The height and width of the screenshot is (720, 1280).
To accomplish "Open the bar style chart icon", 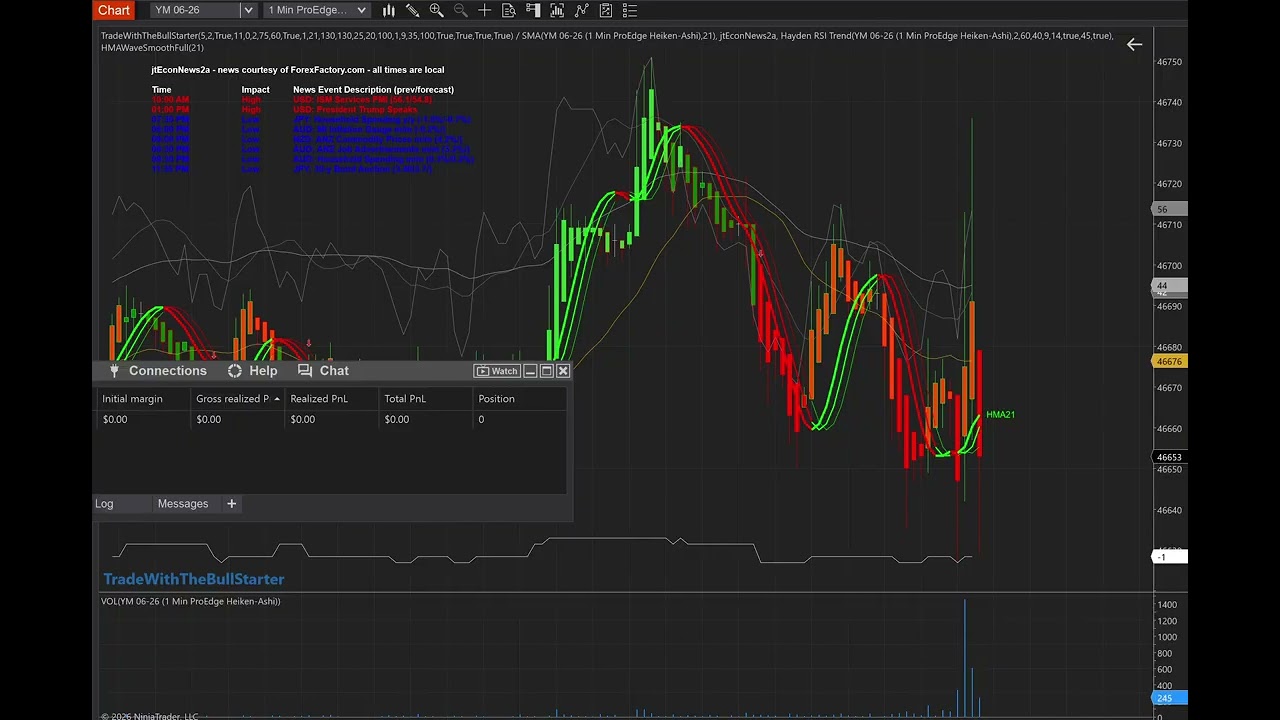I will 388,10.
